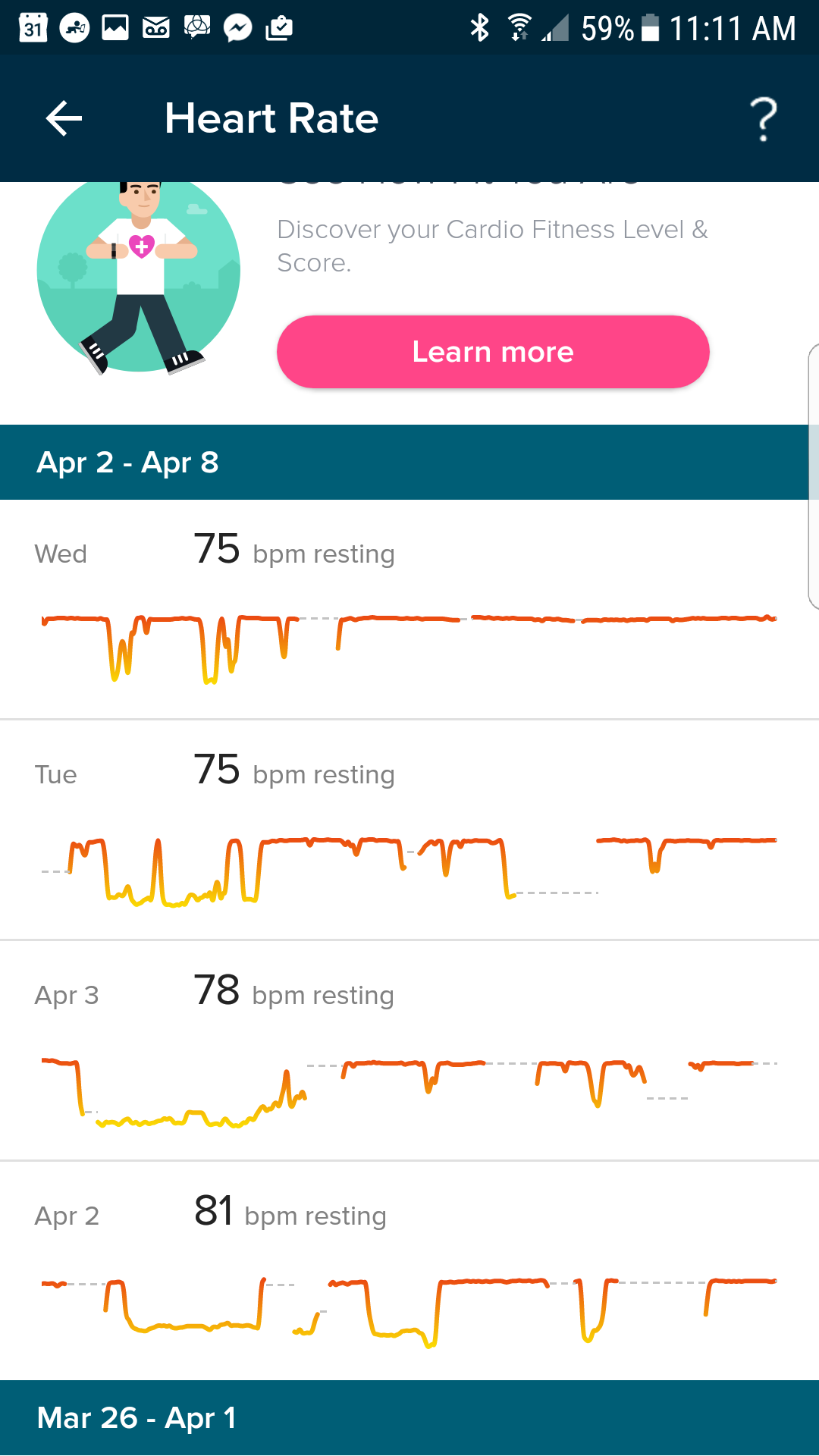Tap the back arrow icon
The height and width of the screenshot is (1456, 819).
[64, 119]
